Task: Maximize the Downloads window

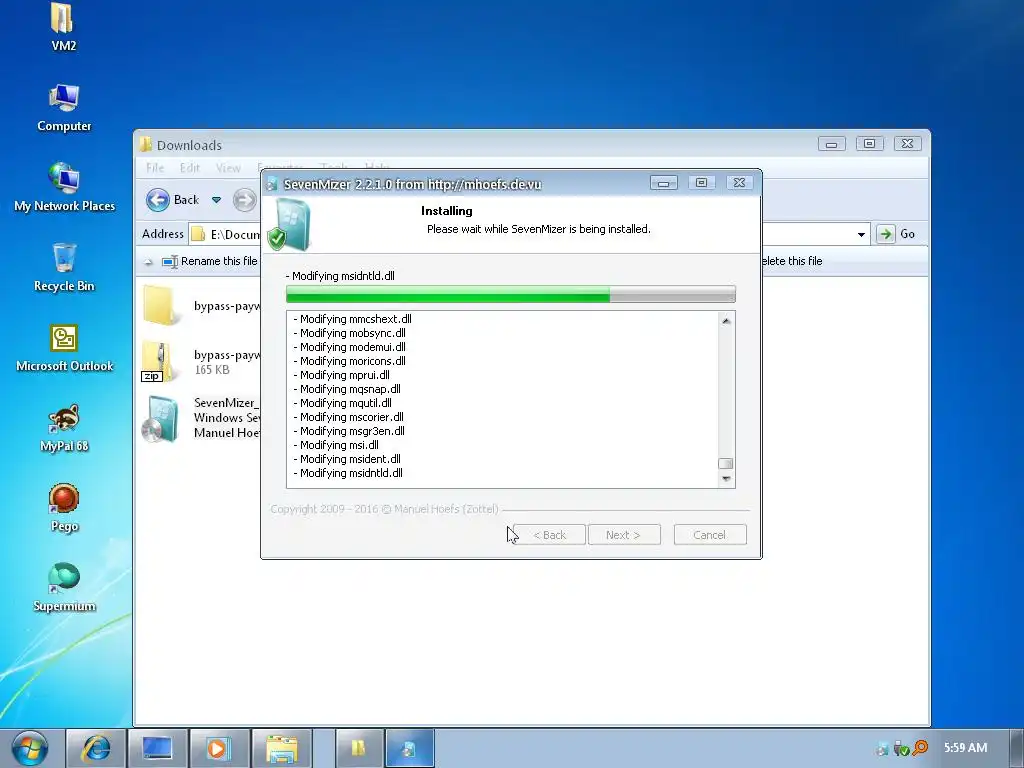Action: click(x=869, y=144)
